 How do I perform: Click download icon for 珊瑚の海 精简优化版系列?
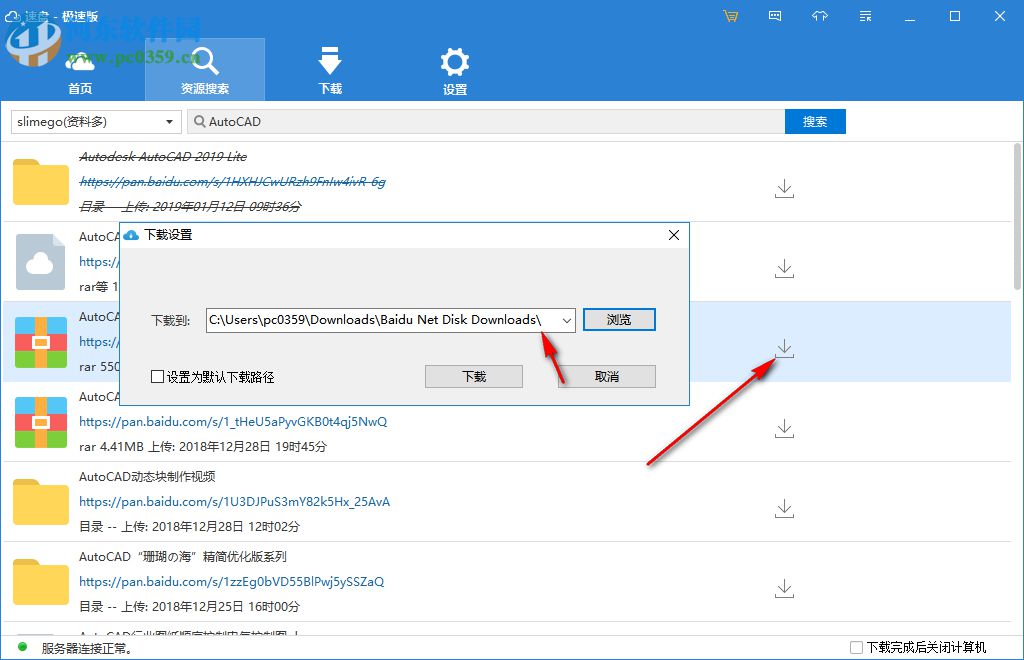(x=784, y=589)
